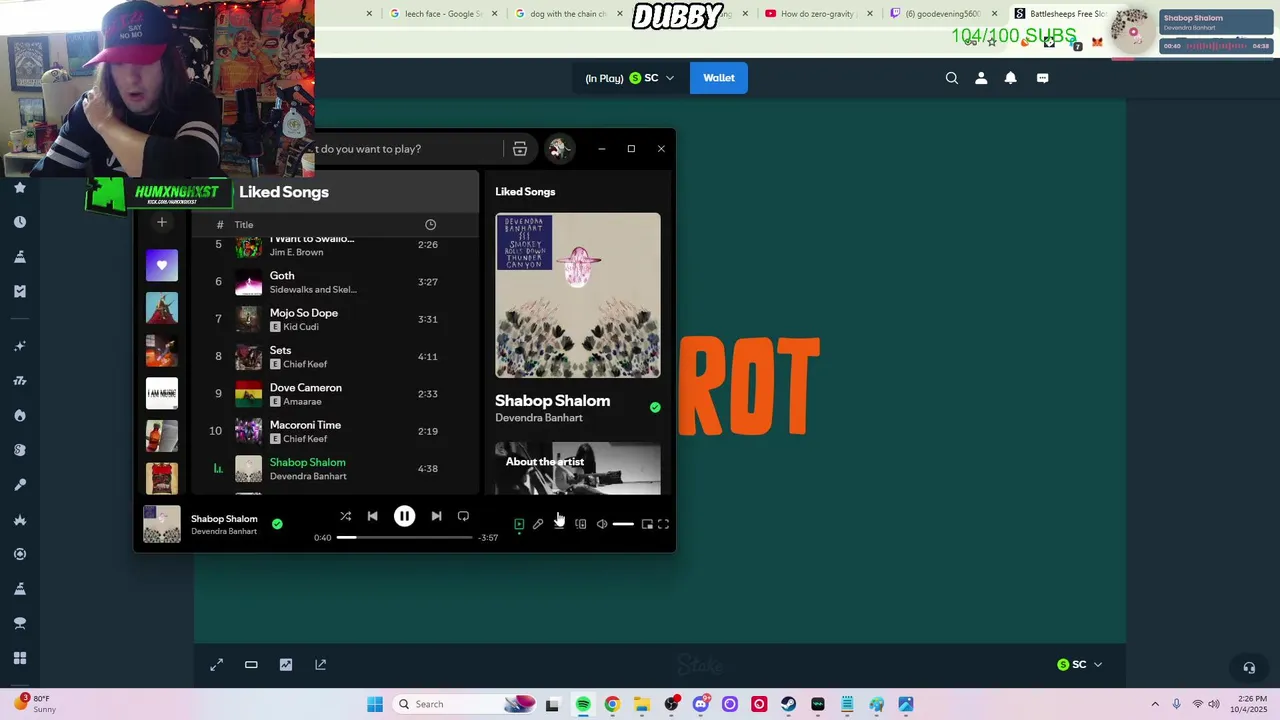Skip to next track in Spotify
The width and height of the screenshot is (1280, 720).
point(436,516)
